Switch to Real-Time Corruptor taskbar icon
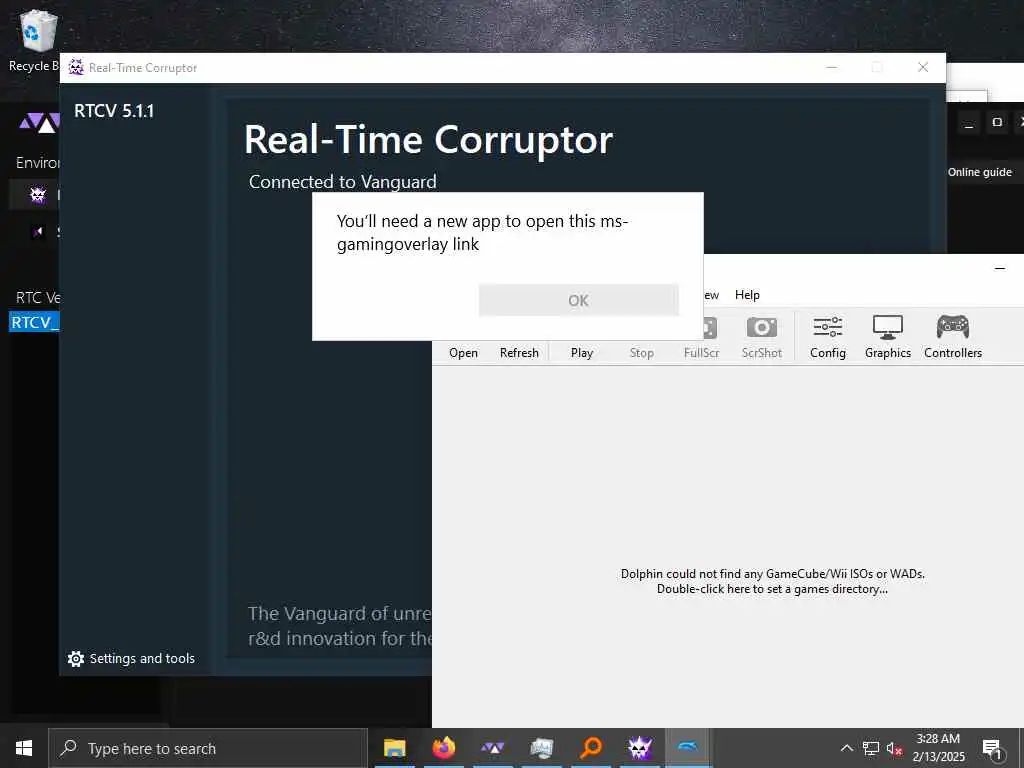 [x=639, y=748]
